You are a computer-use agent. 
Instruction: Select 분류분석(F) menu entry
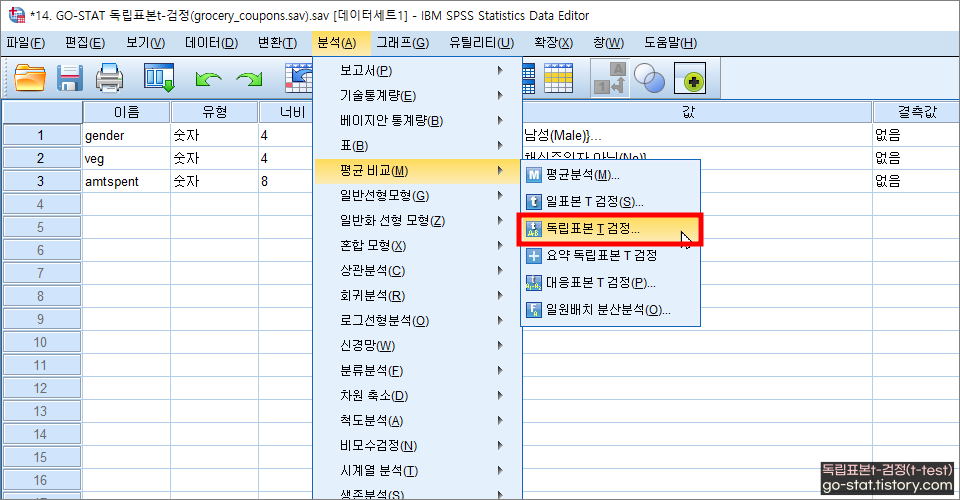tap(418, 371)
